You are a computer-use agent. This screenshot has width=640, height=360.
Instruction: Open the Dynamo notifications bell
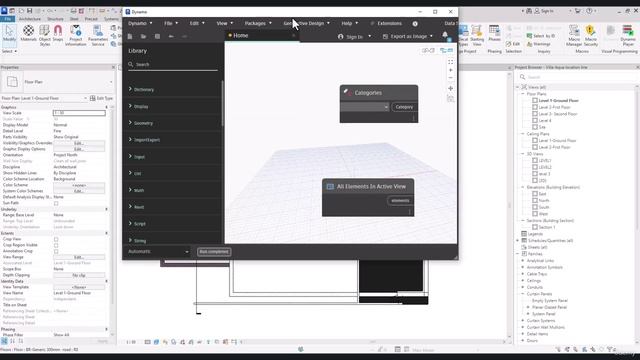pos(445,36)
